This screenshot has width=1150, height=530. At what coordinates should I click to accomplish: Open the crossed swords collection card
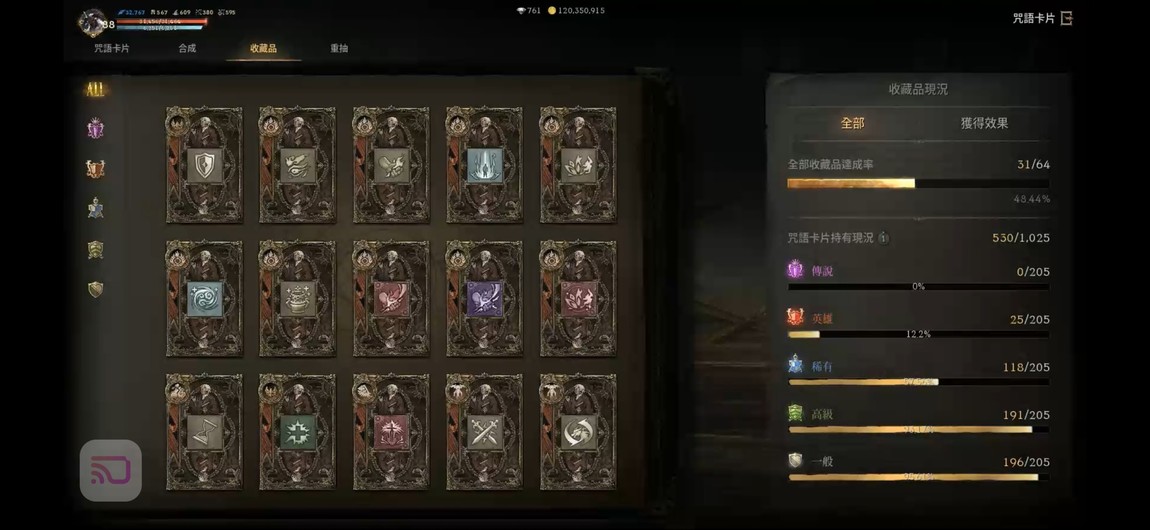[x=484, y=432]
